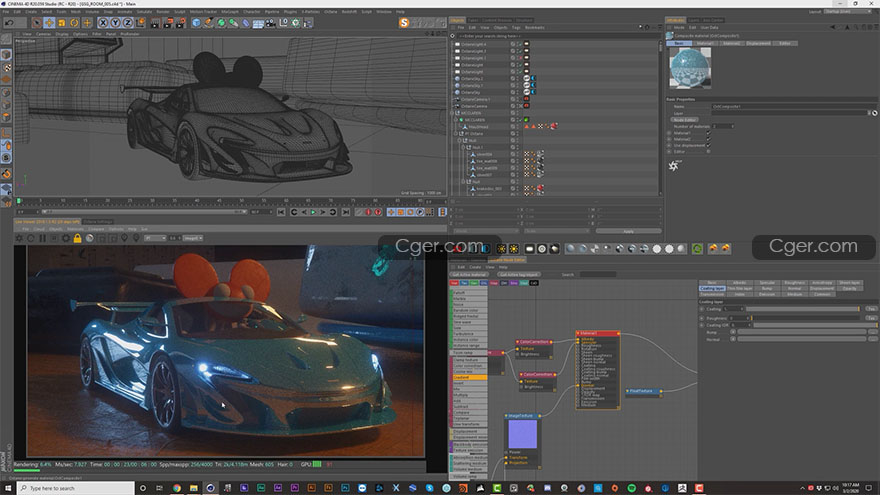Select the Rotate tool
This screenshot has width=880, height=495.
click(74, 23)
